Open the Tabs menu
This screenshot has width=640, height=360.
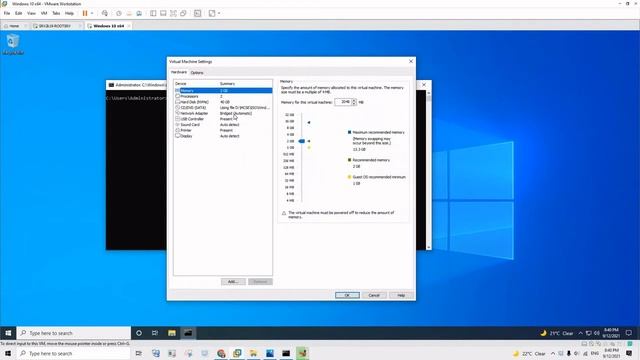(56, 13)
